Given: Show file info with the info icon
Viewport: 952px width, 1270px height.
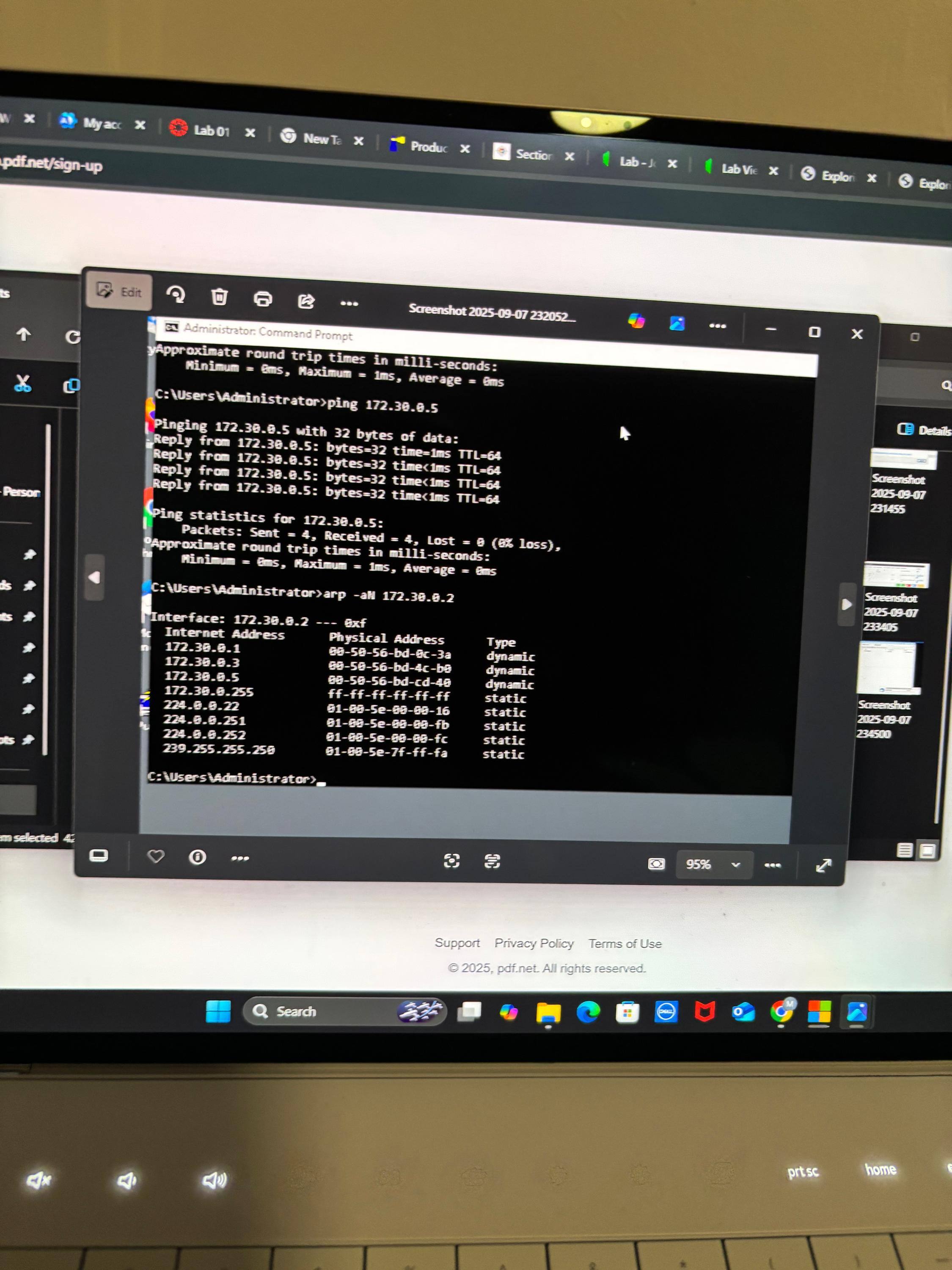Looking at the screenshot, I should [198, 857].
